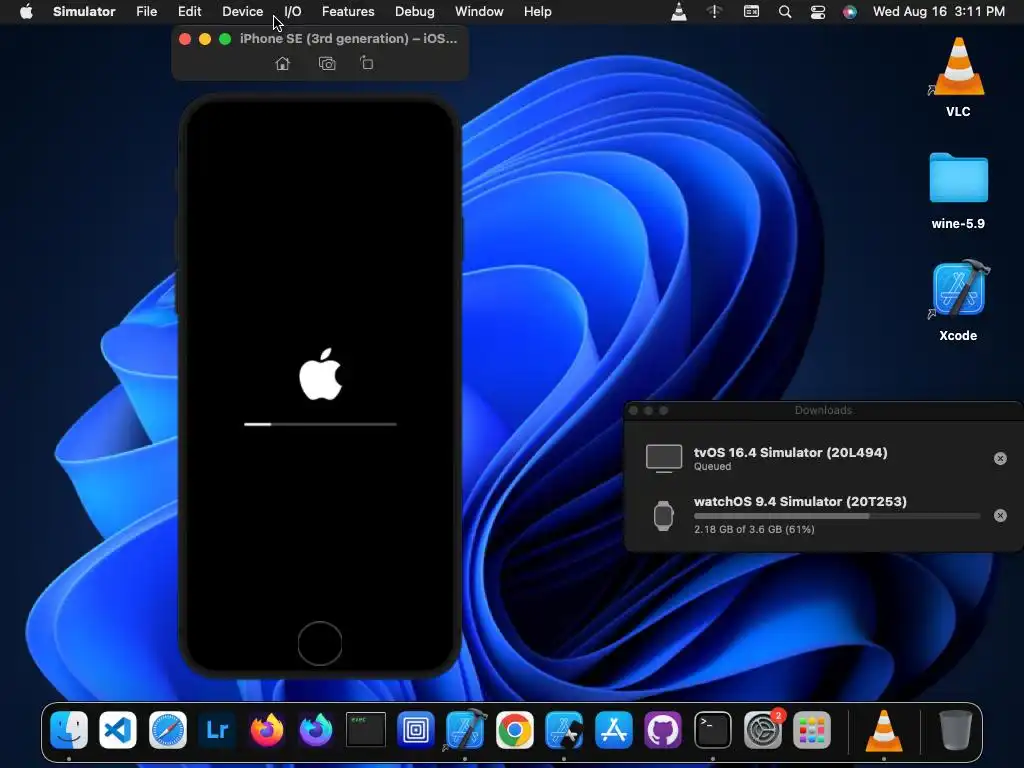1024x768 pixels.
Task: Launch Google Chrome from the Dock
Action: (515, 729)
